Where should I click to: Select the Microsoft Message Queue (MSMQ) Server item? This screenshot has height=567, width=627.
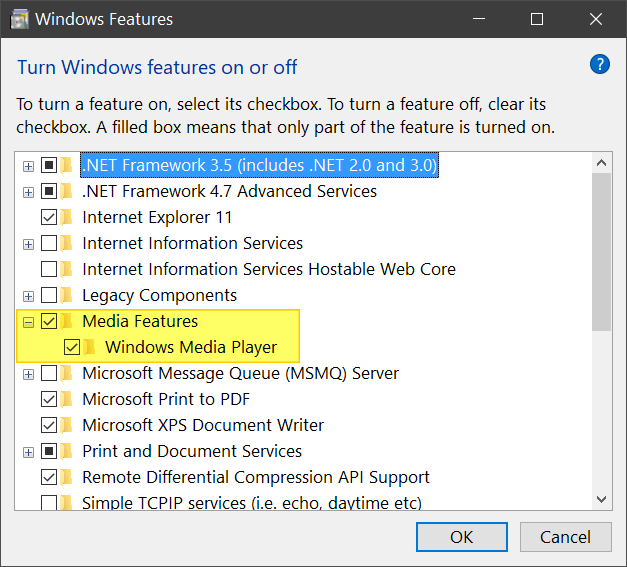coord(240,373)
